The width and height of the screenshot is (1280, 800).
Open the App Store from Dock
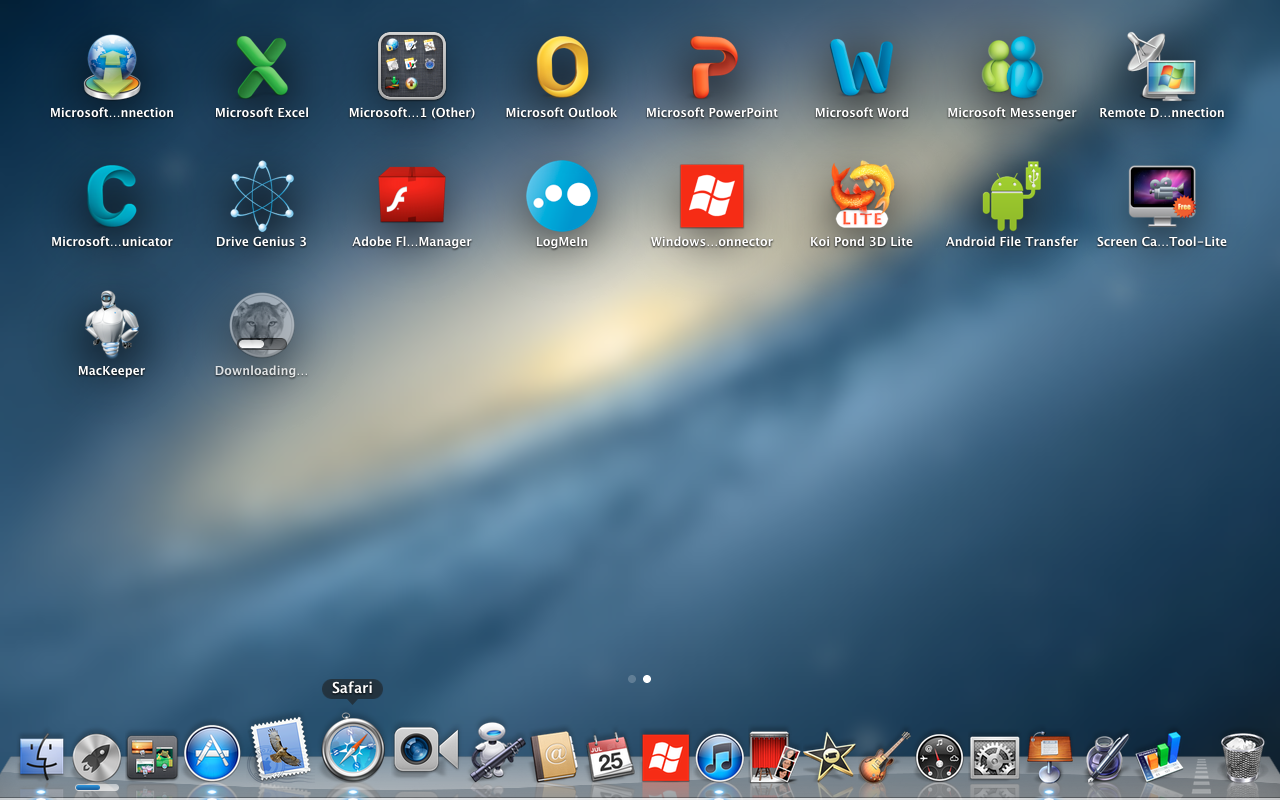point(212,753)
